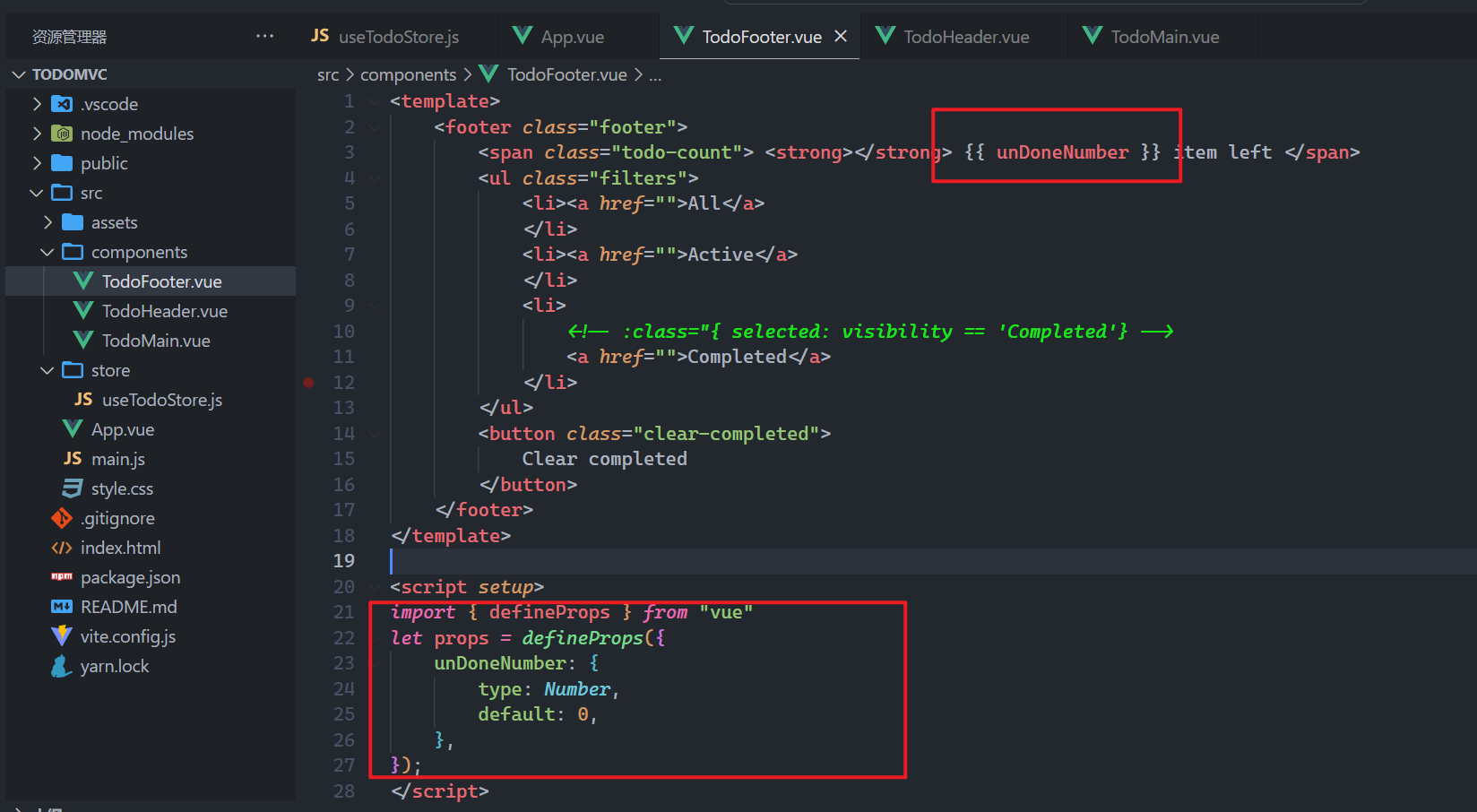Click git icon beside .gitignore

tap(62, 518)
